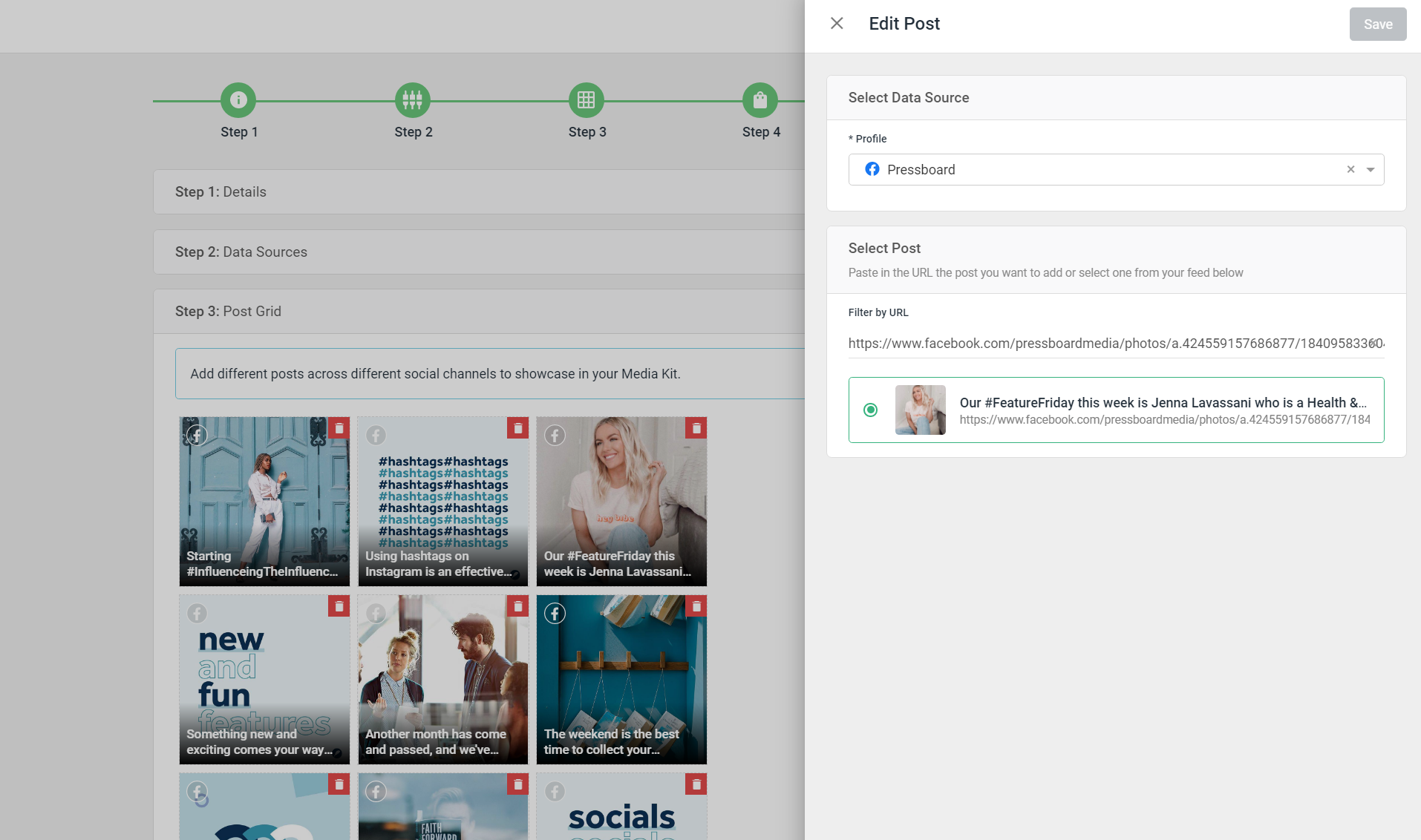Click Facebook icon on Another month post
The image size is (1421, 840).
(376, 613)
